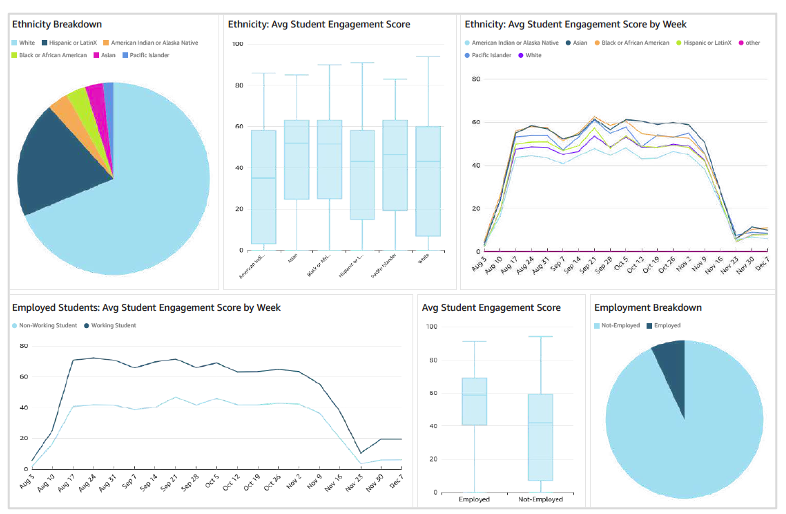
Task: Toggle Pacific Islander in weekly ethnicity legend
Action: pos(488,55)
